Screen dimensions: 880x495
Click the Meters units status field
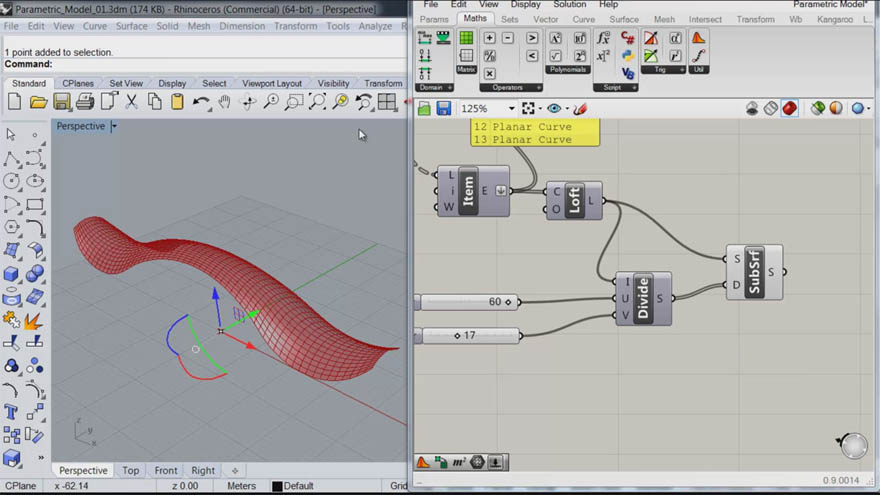[241, 486]
